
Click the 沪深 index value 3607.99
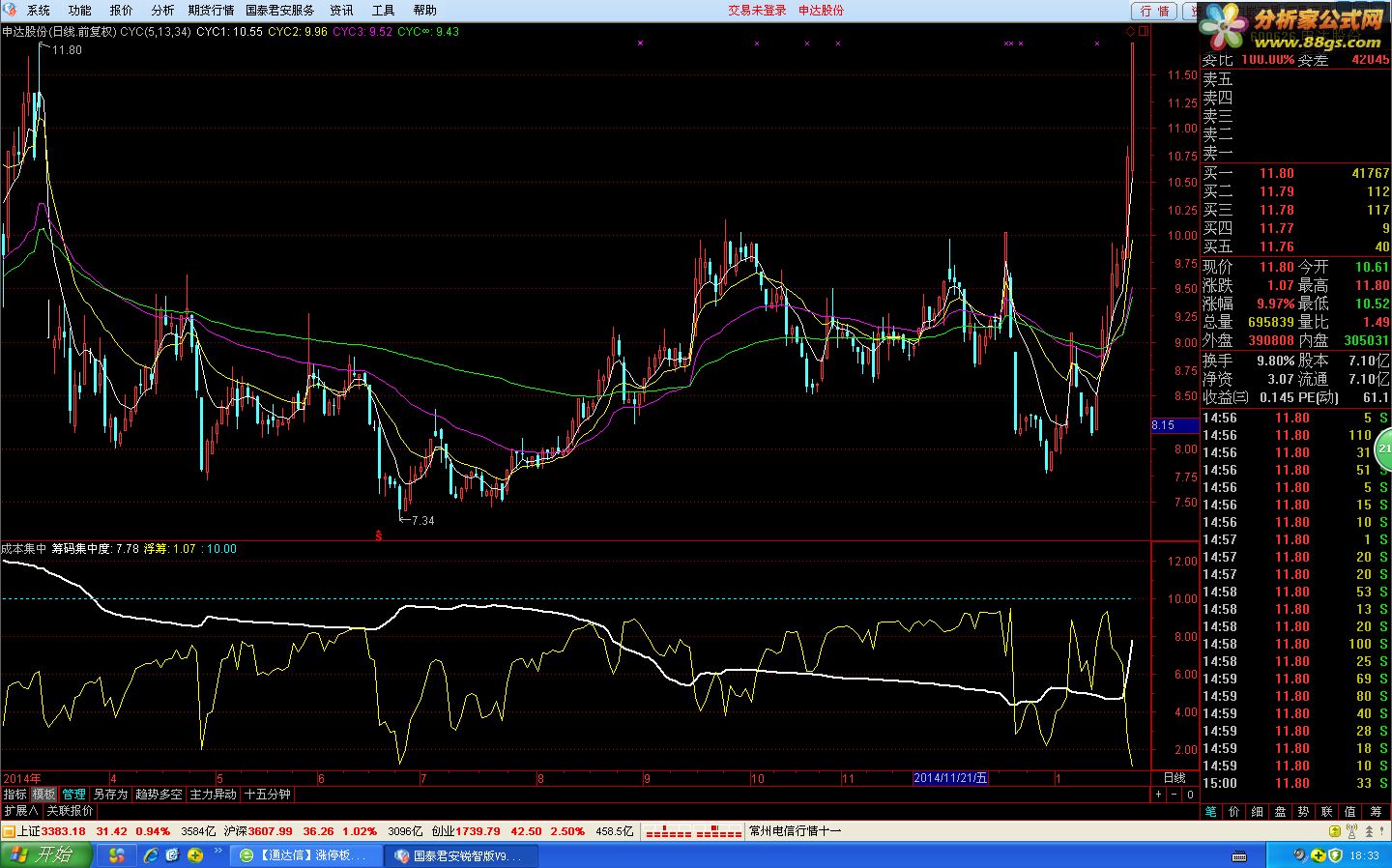pos(271,831)
